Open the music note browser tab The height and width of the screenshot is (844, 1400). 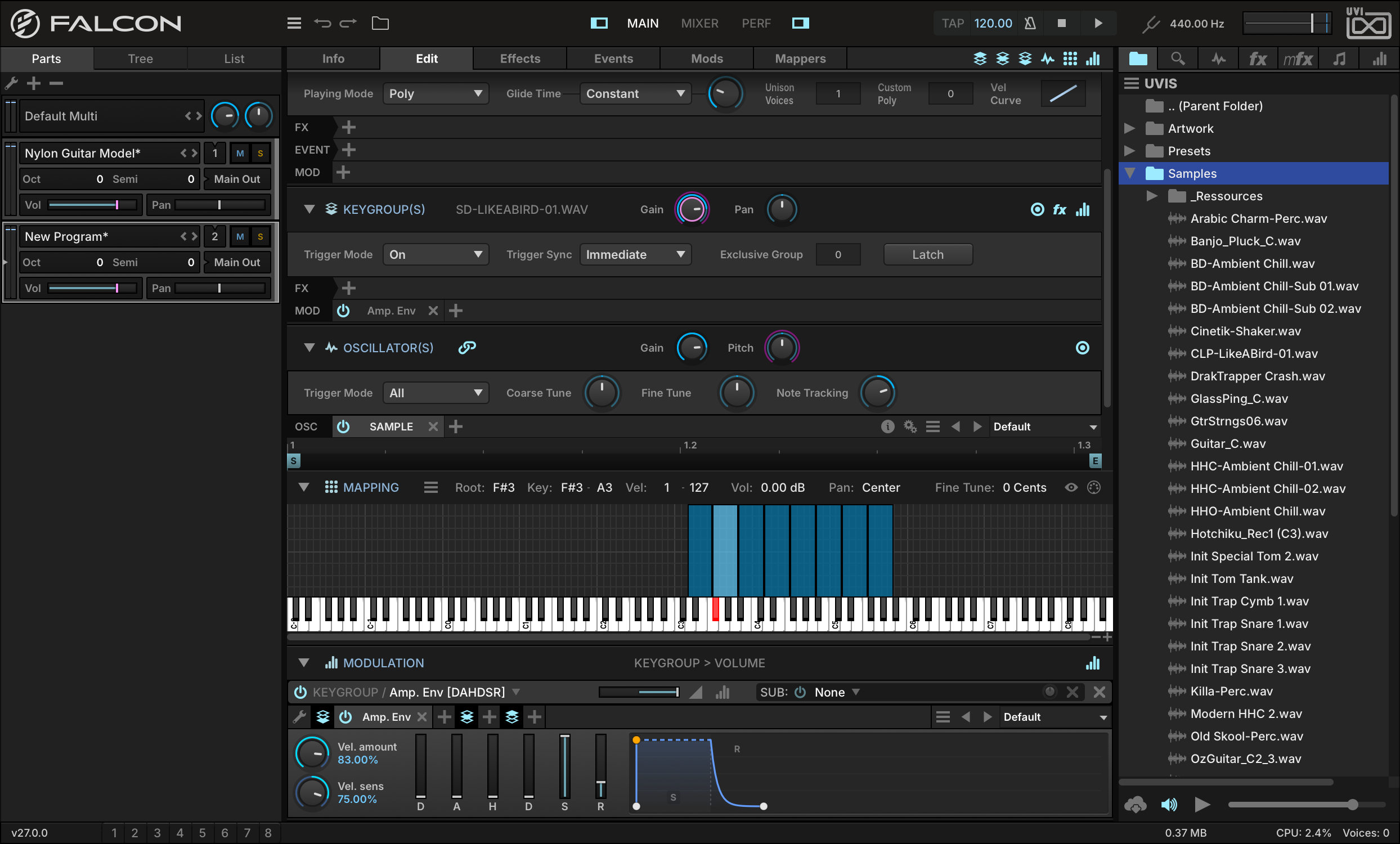(x=1339, y=59)
